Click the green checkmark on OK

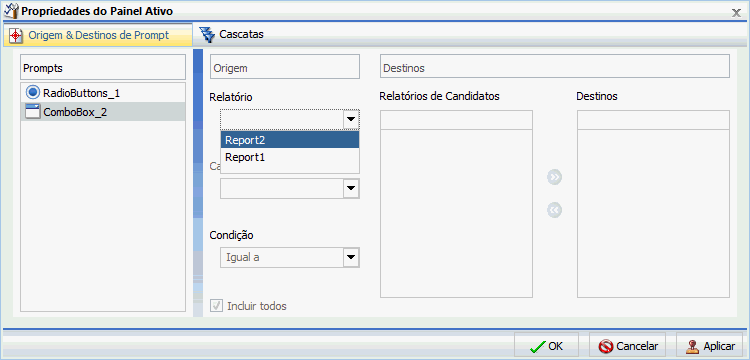538,346
